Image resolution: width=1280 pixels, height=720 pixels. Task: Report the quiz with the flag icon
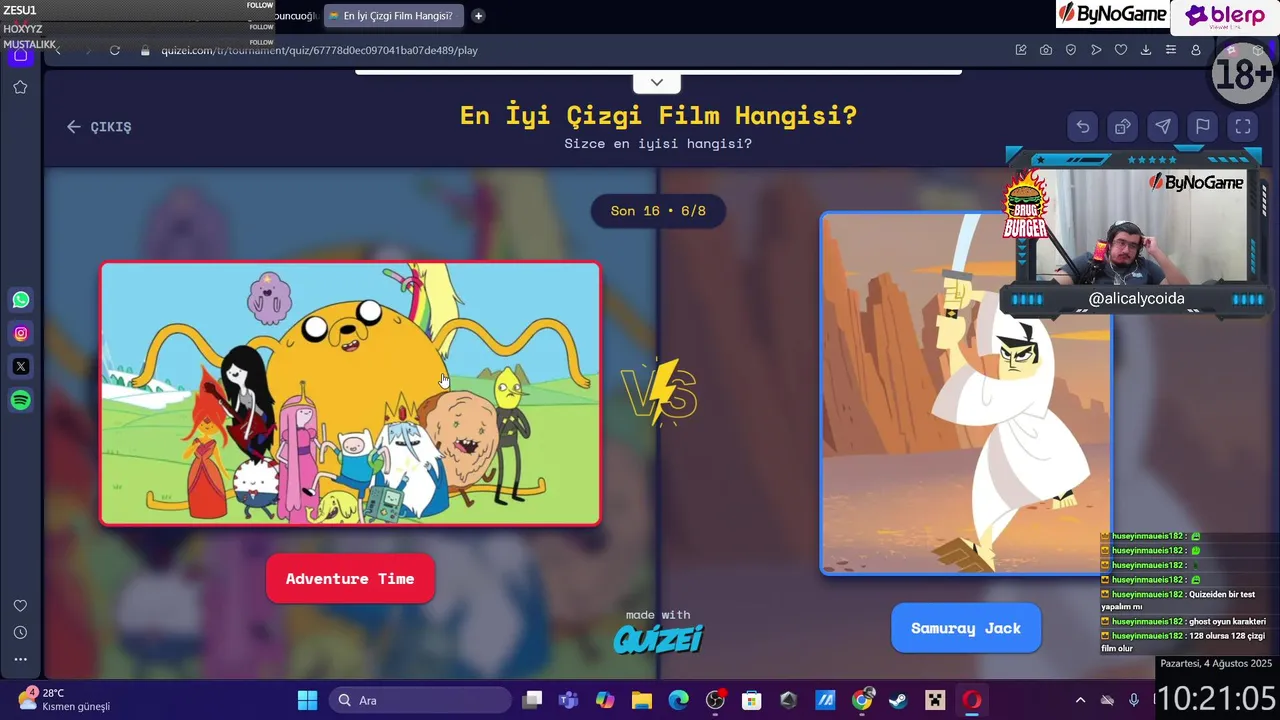coord(1203,127)
